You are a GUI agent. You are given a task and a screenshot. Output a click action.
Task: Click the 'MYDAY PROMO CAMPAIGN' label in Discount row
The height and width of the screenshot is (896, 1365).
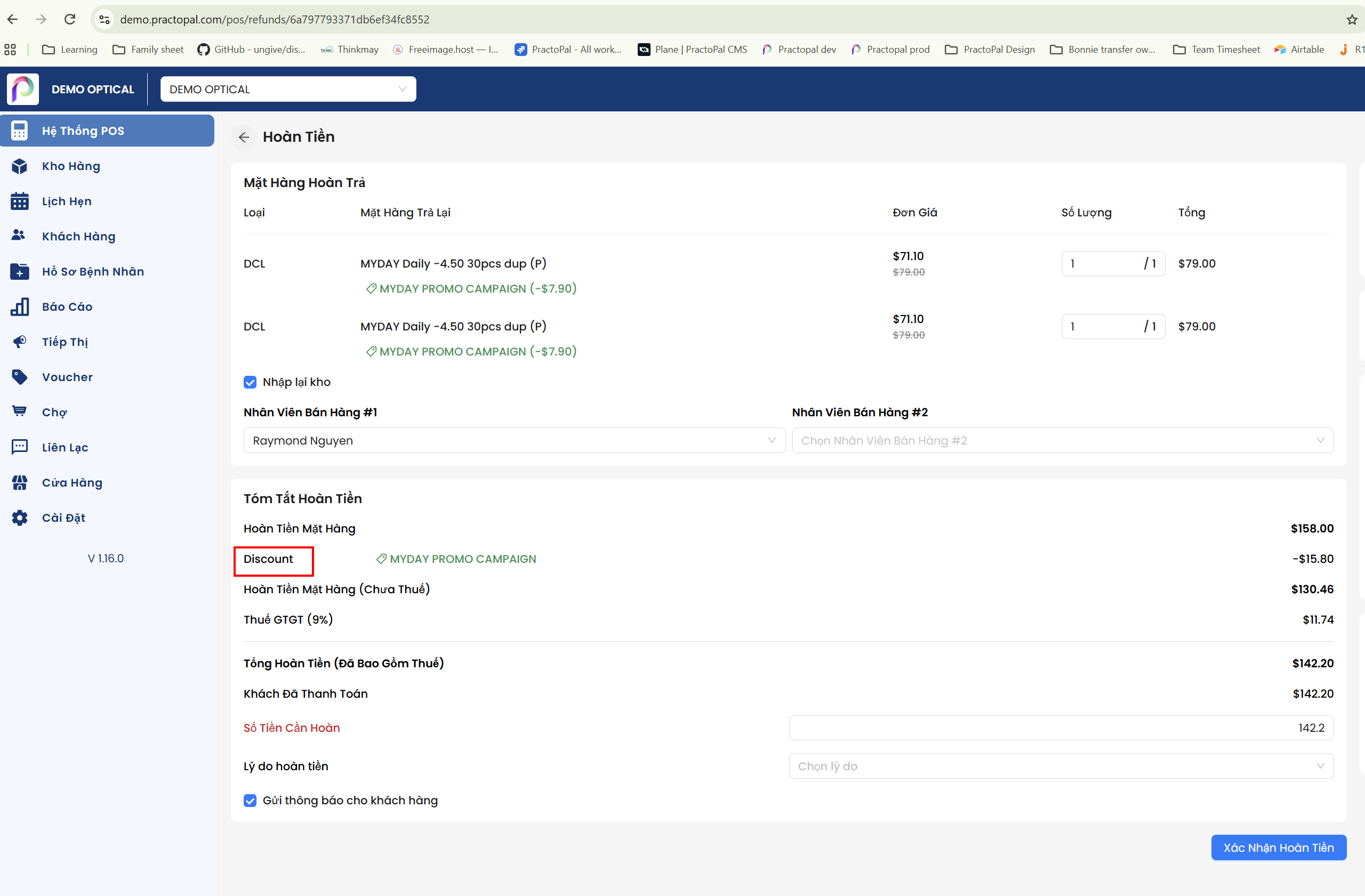463,559
